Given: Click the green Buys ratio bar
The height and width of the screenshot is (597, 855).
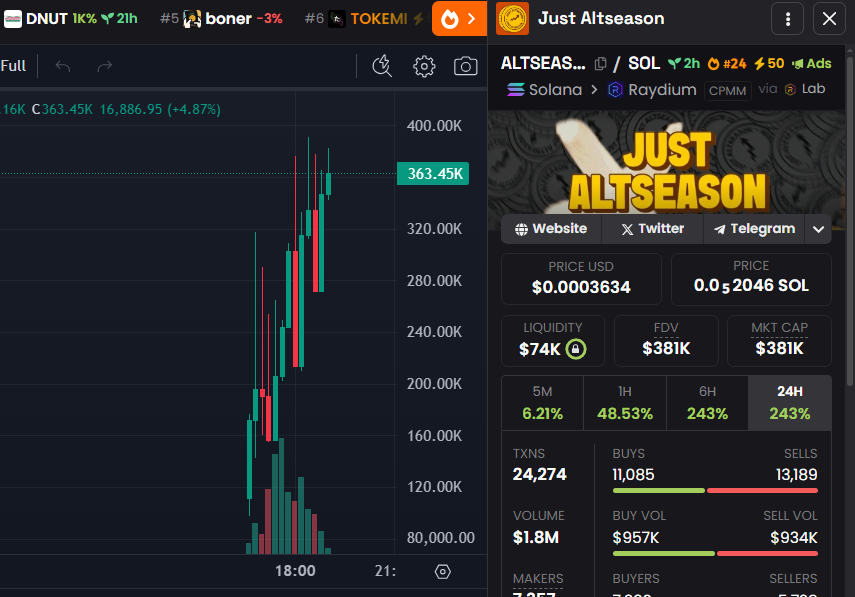Looking at the screenshot, I should coord(658,490).
